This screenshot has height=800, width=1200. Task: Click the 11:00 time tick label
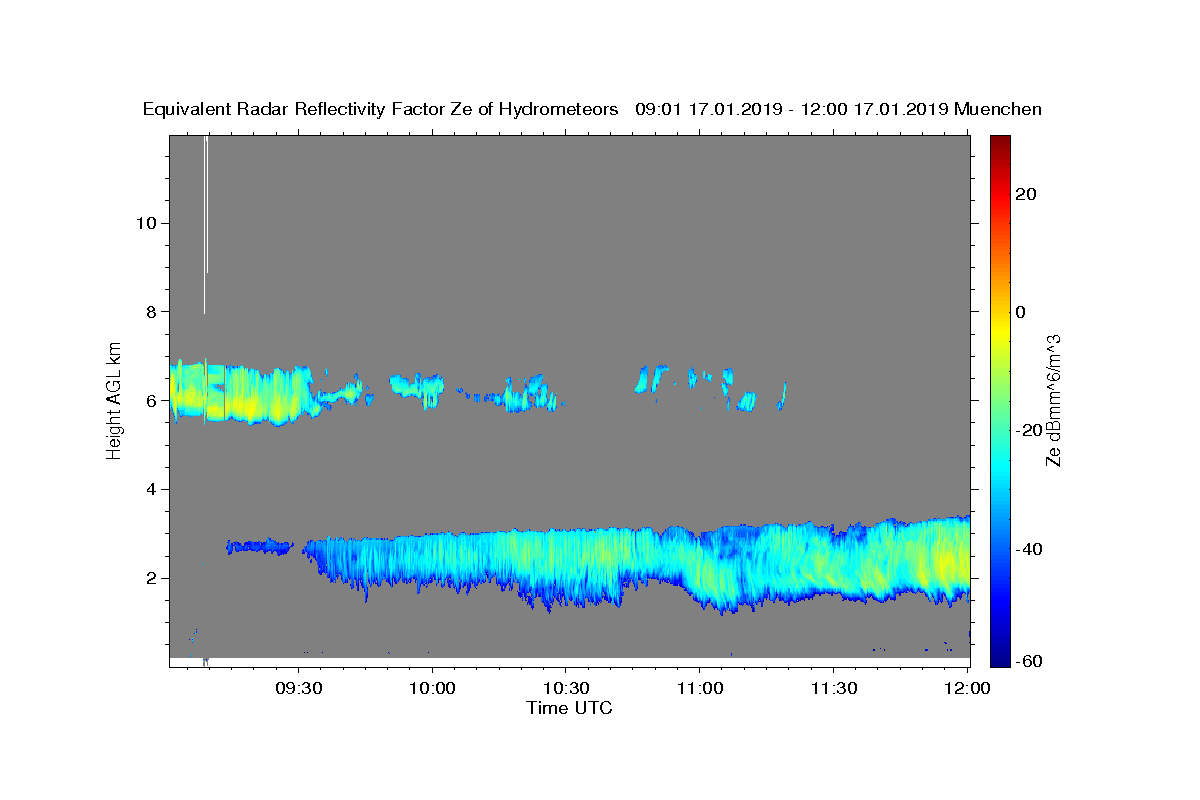coord(699,688)
